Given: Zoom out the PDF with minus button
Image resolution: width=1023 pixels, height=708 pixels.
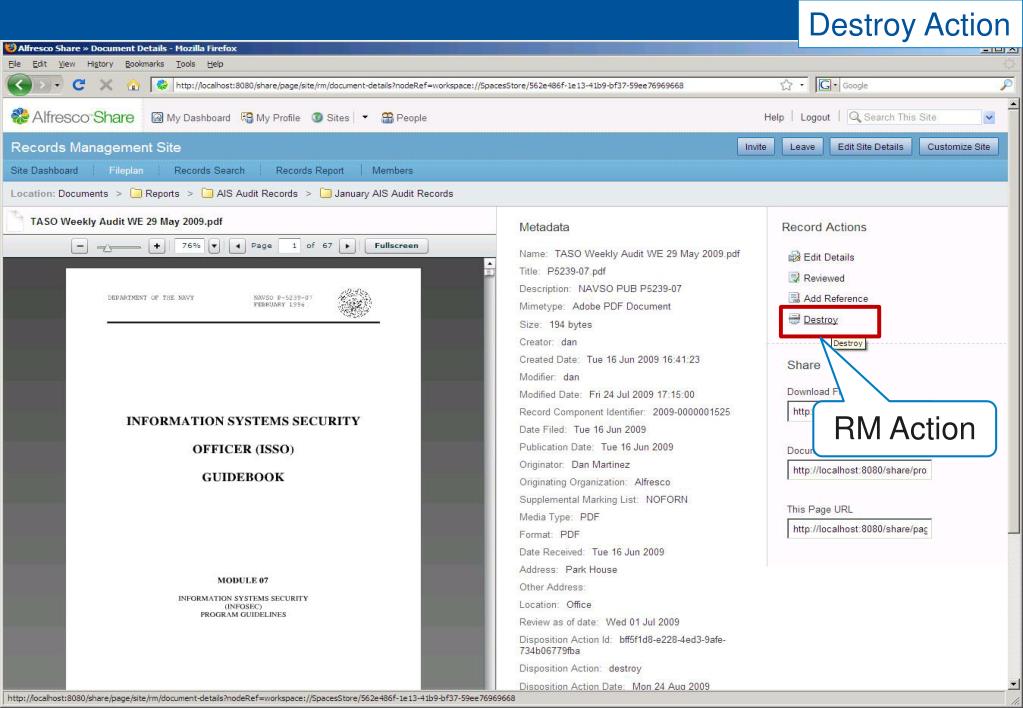Looking at the screenshot, I should pyautogui.click(x=80, y=246).
